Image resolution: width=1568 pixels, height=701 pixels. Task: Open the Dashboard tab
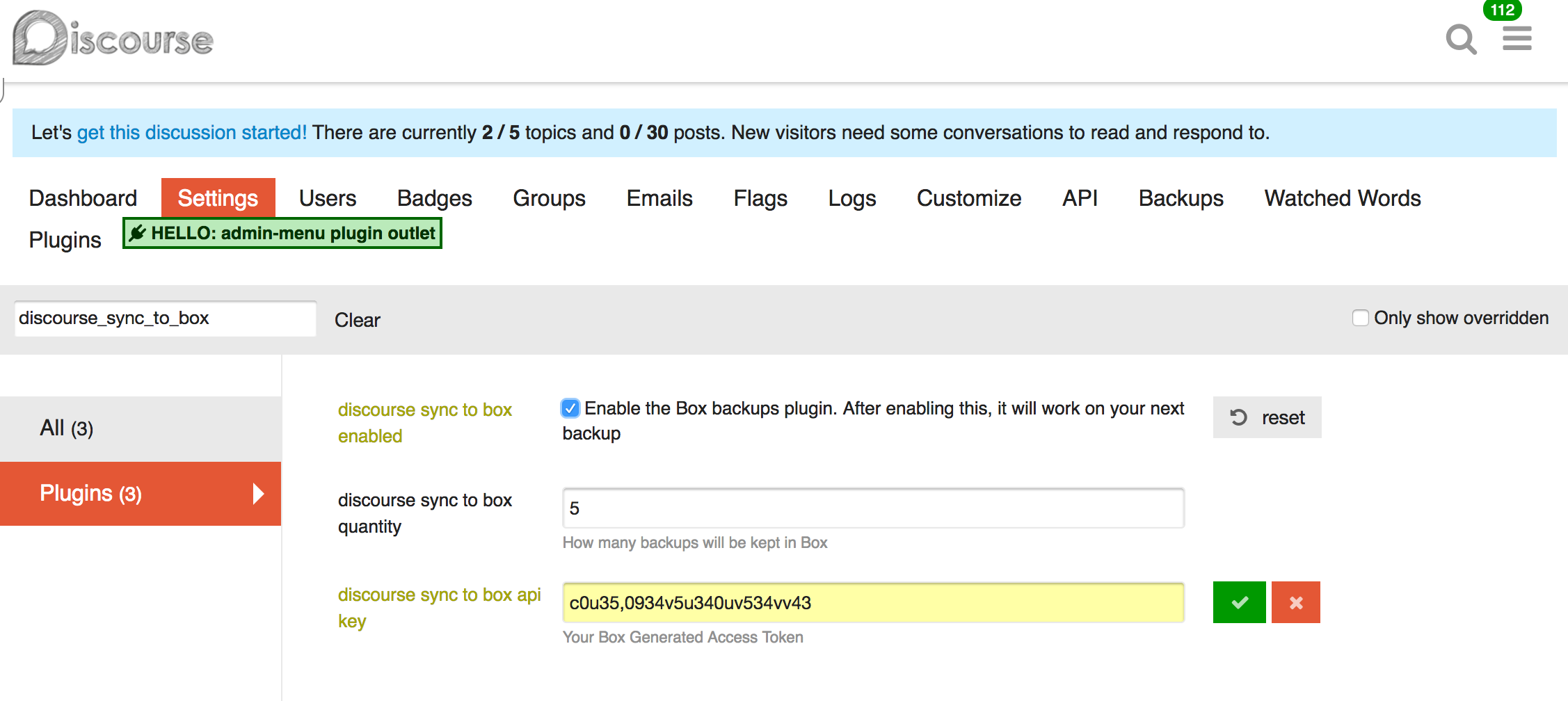(x=83, y=198)
